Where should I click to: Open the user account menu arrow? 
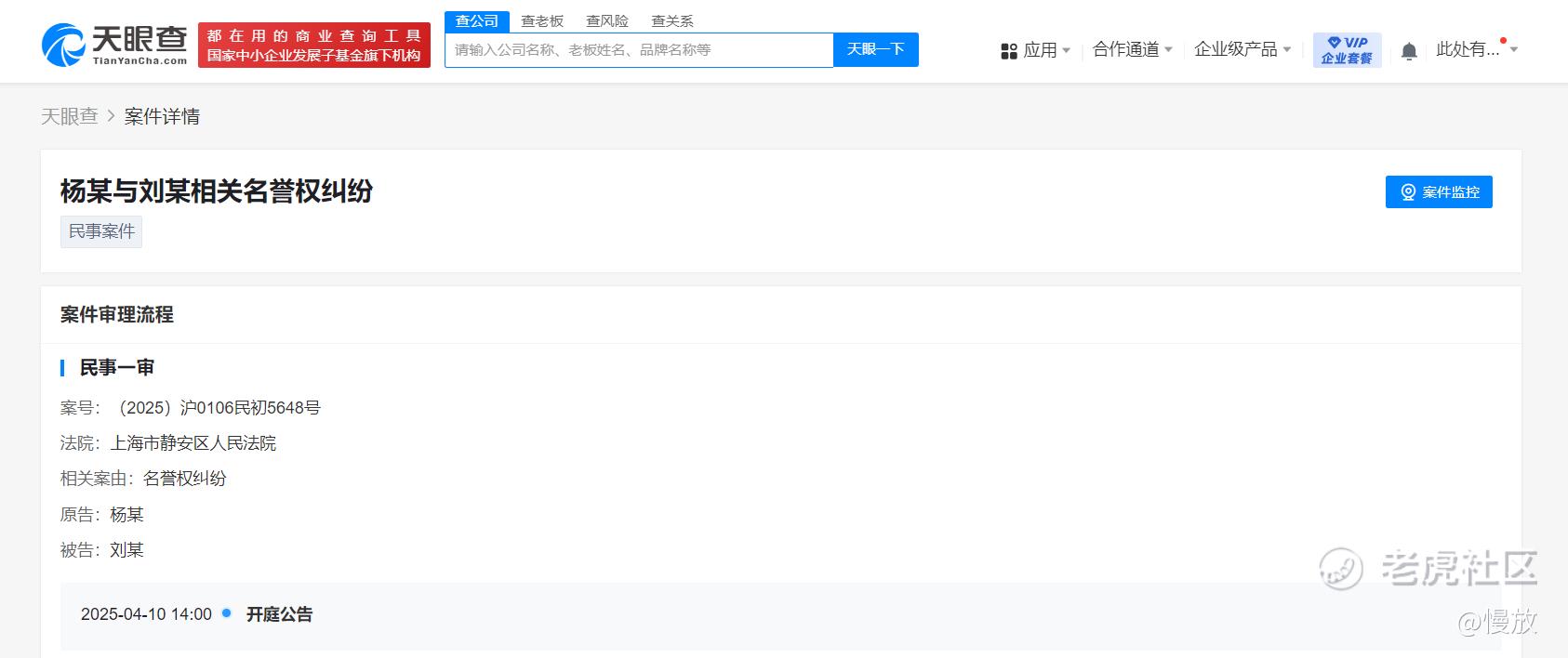point(1514,49)
